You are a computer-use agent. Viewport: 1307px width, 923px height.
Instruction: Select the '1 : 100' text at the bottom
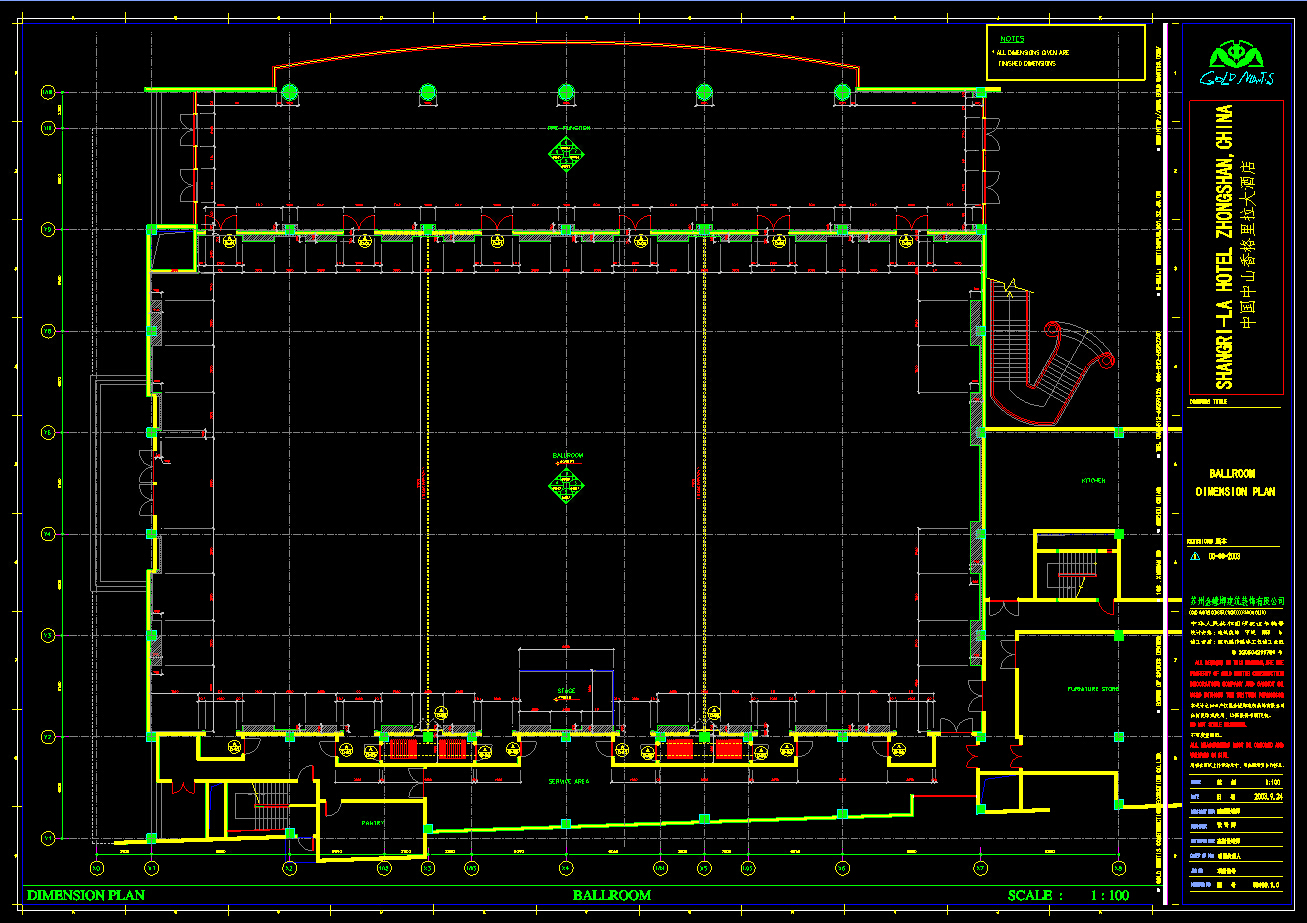point(1110,896)
